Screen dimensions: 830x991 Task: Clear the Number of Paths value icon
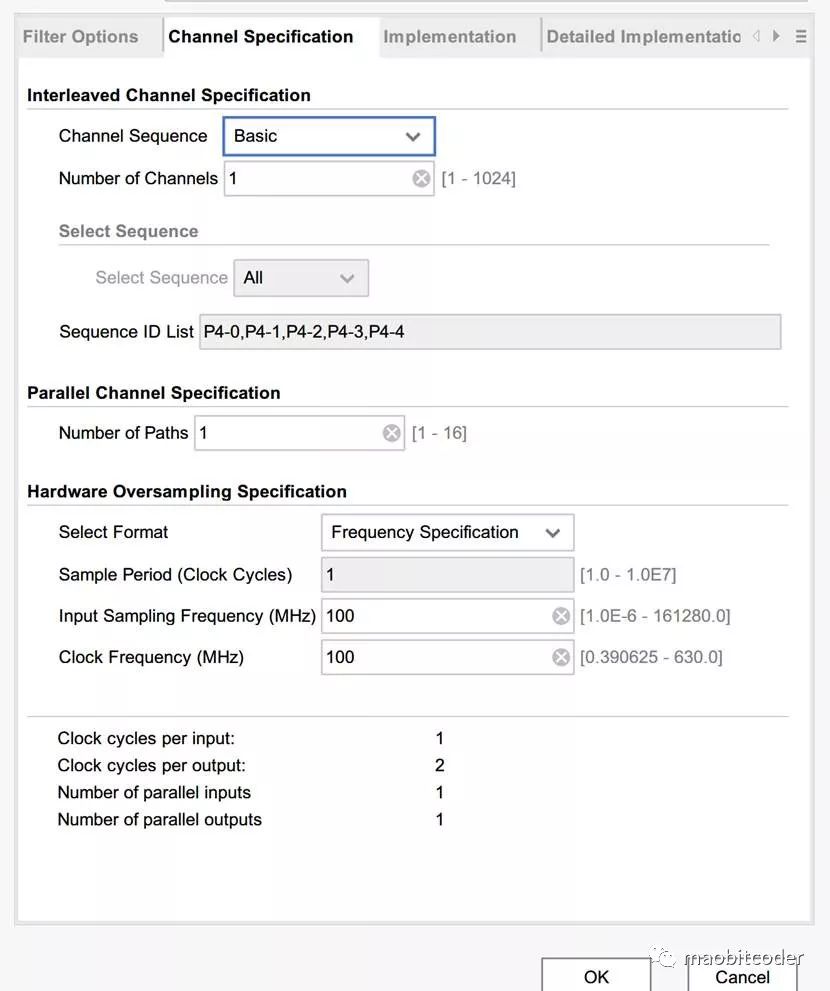(392, 433)
